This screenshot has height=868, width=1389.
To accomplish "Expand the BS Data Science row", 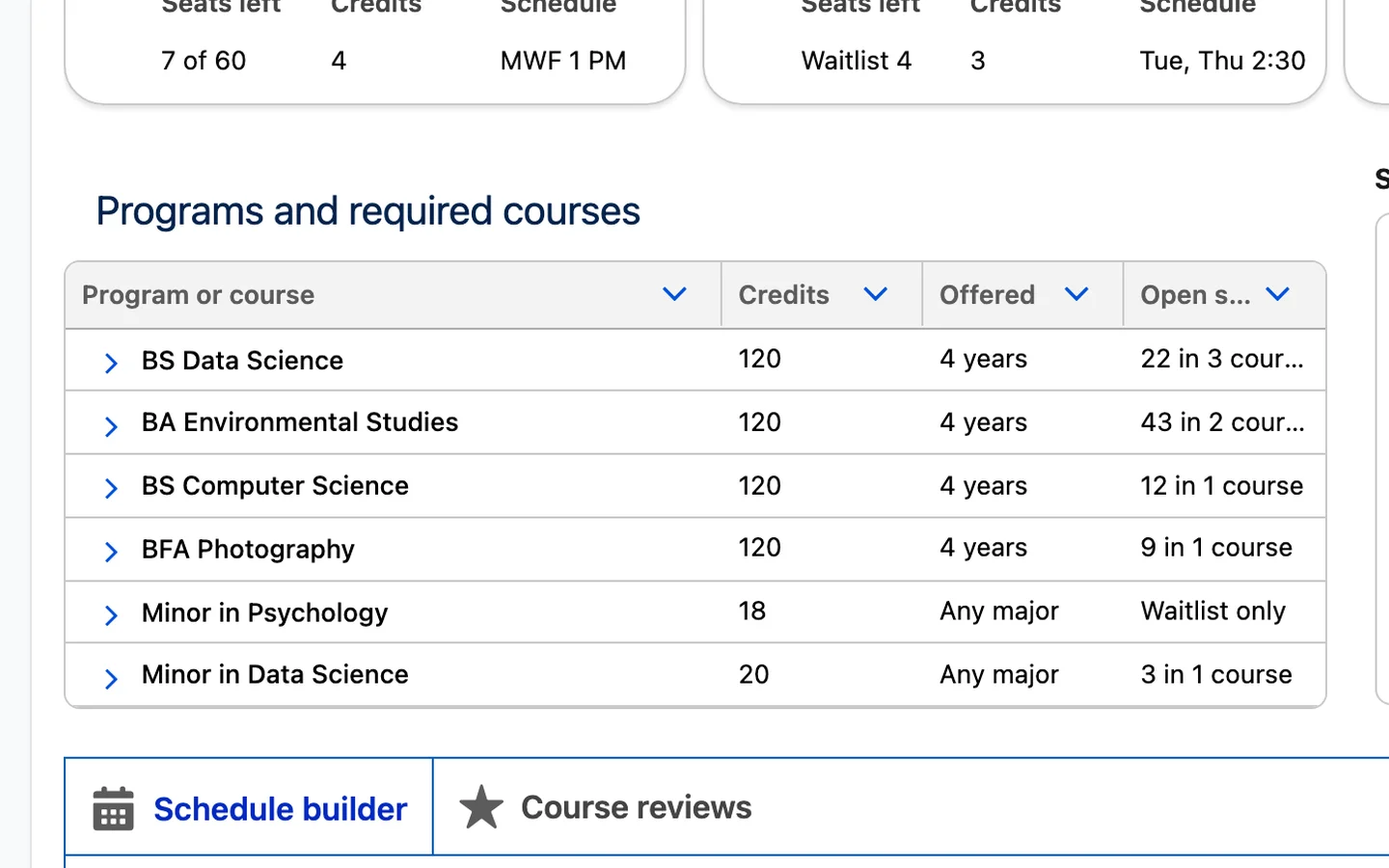I will pos(111,363).
